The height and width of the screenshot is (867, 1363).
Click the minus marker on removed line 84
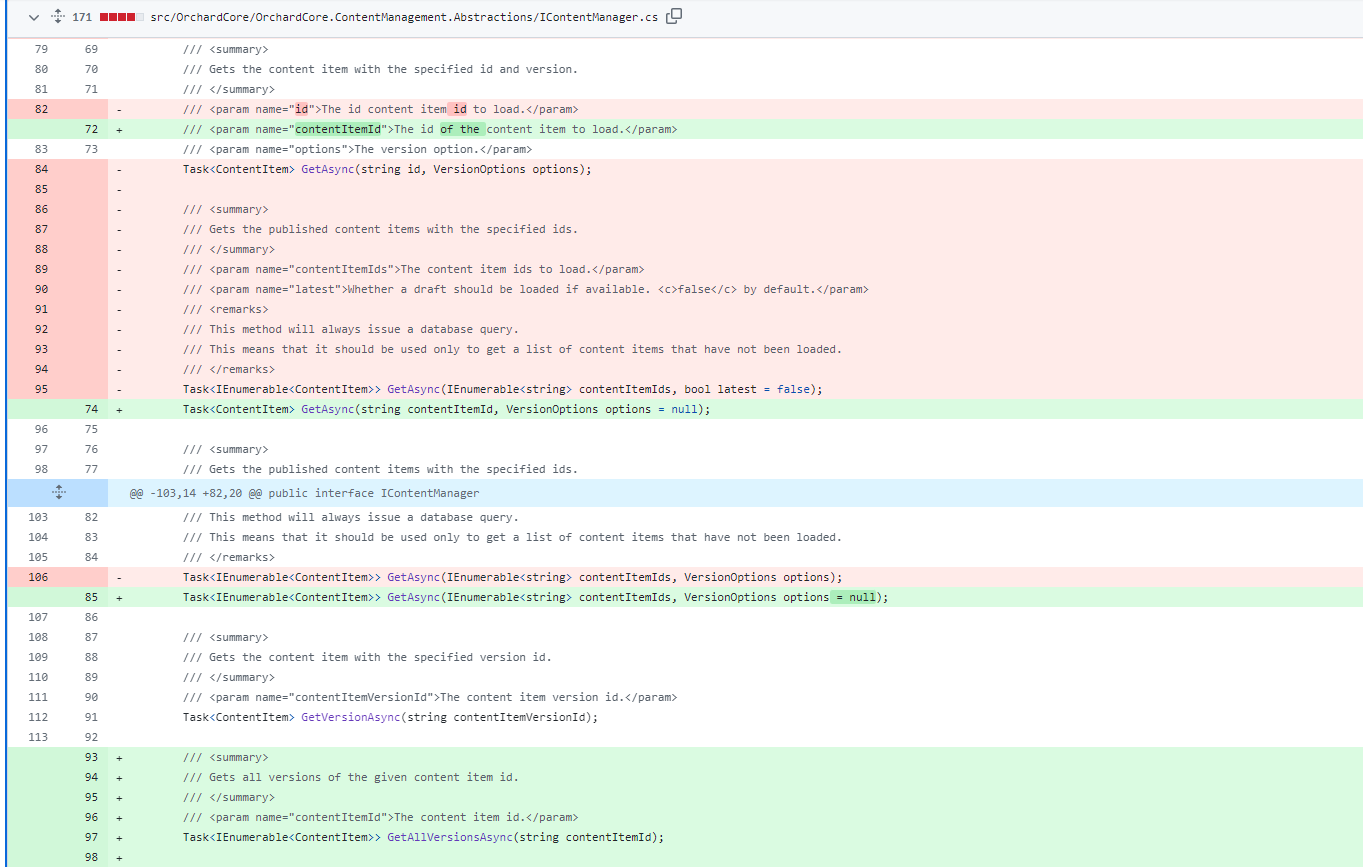[119, 169]
